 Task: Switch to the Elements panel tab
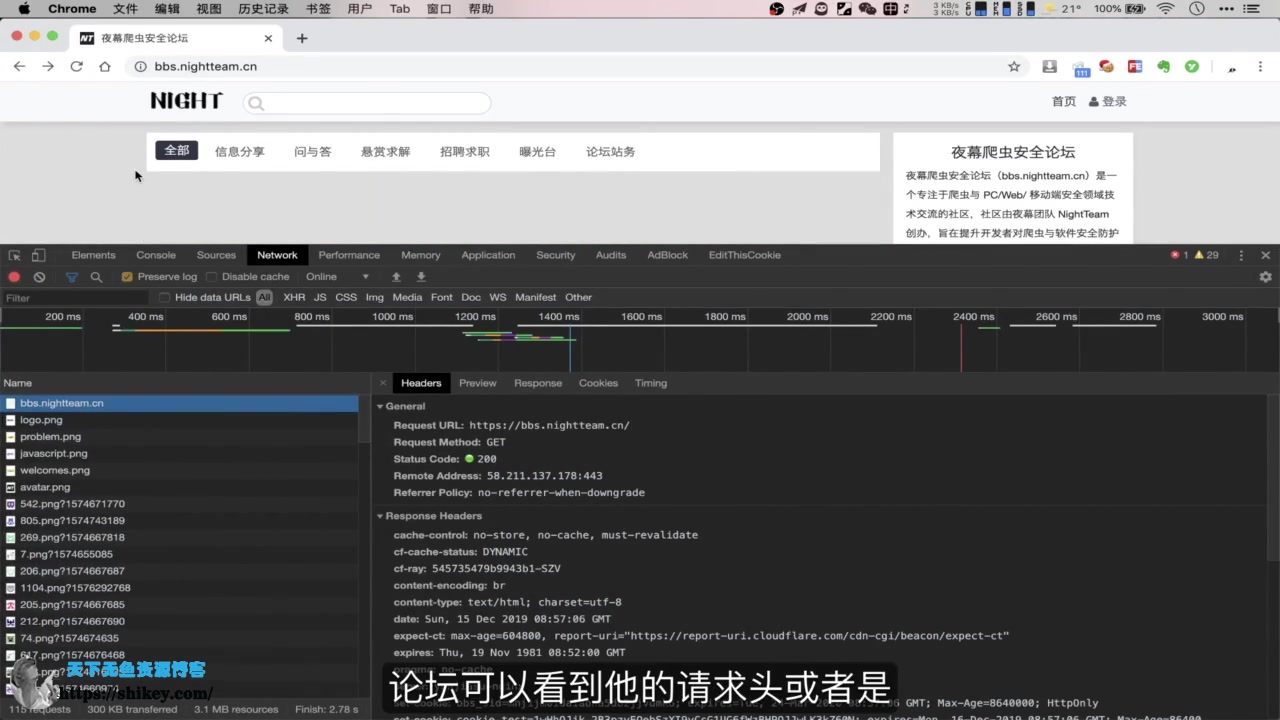(x=93, y=255)
